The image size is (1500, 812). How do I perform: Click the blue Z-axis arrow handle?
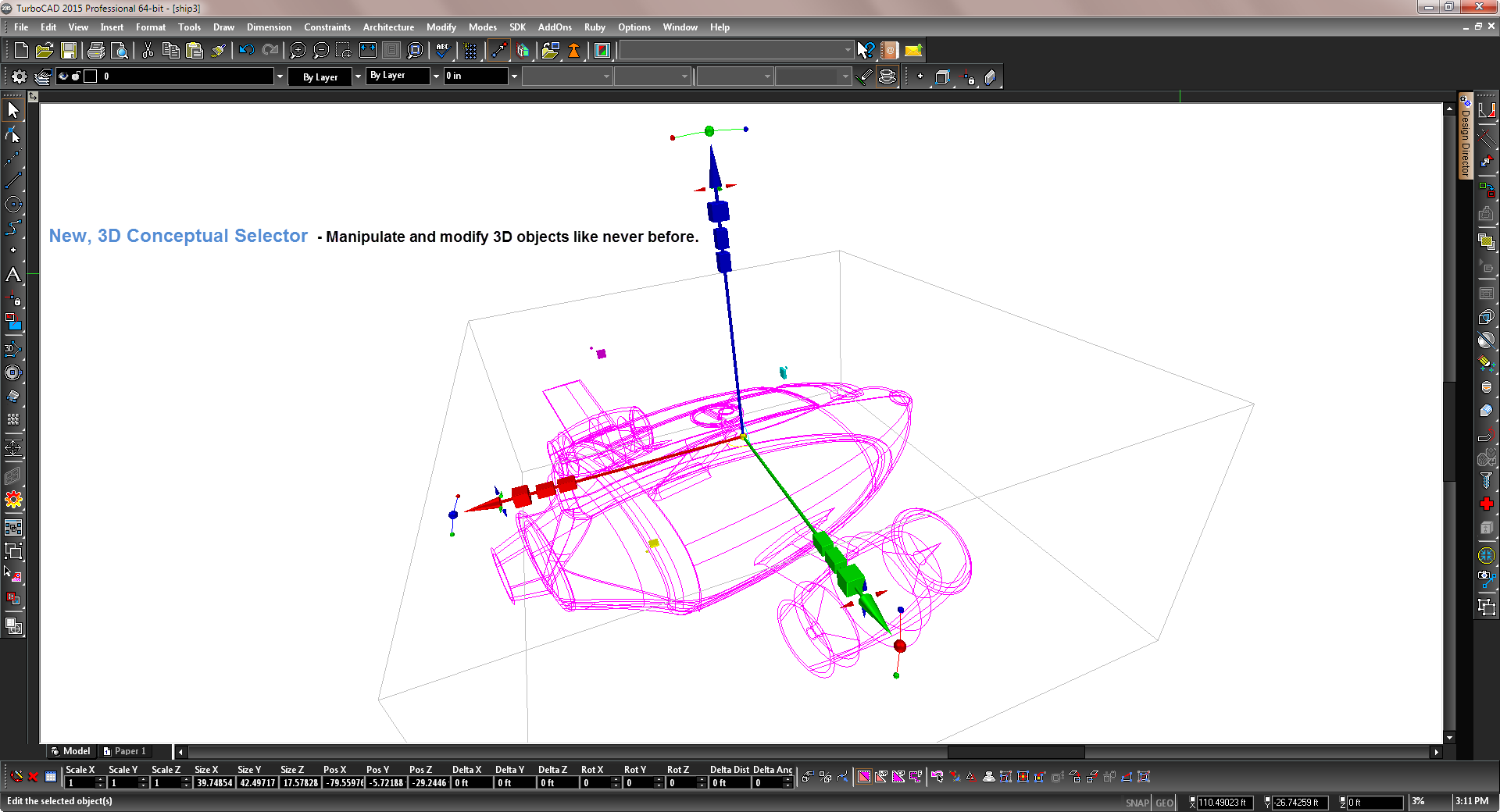point(714,166)
